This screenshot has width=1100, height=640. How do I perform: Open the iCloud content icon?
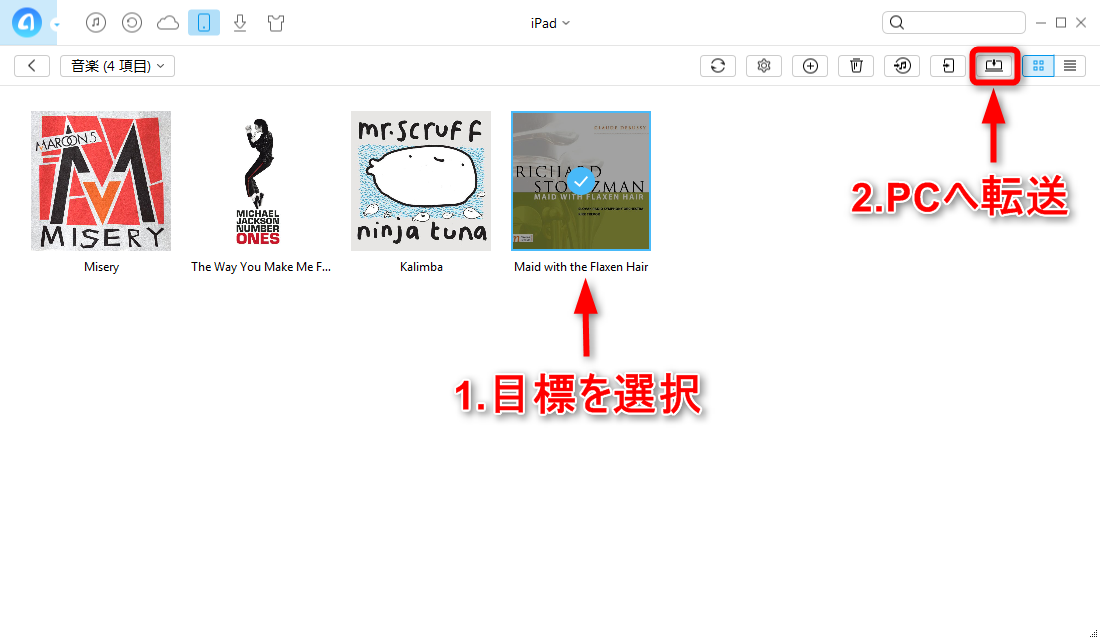(168, 23)
